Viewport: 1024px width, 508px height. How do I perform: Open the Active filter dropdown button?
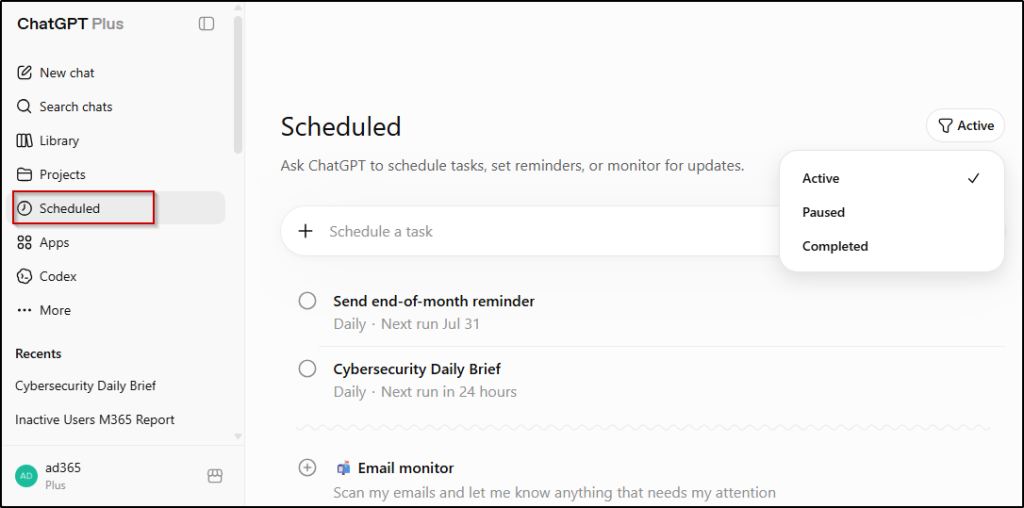tap(965, 125)
